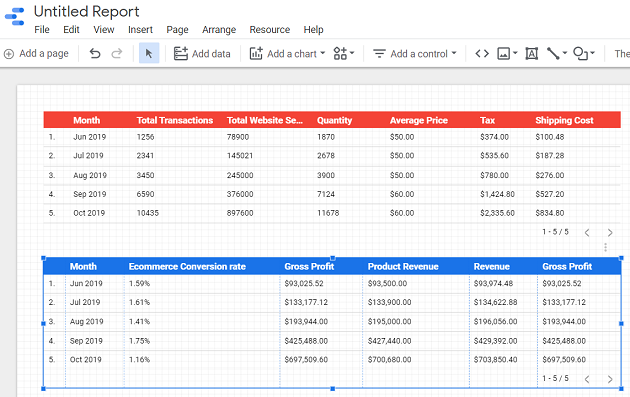Click the Redo arrow icon
The image size is (630, 397).
117,53
